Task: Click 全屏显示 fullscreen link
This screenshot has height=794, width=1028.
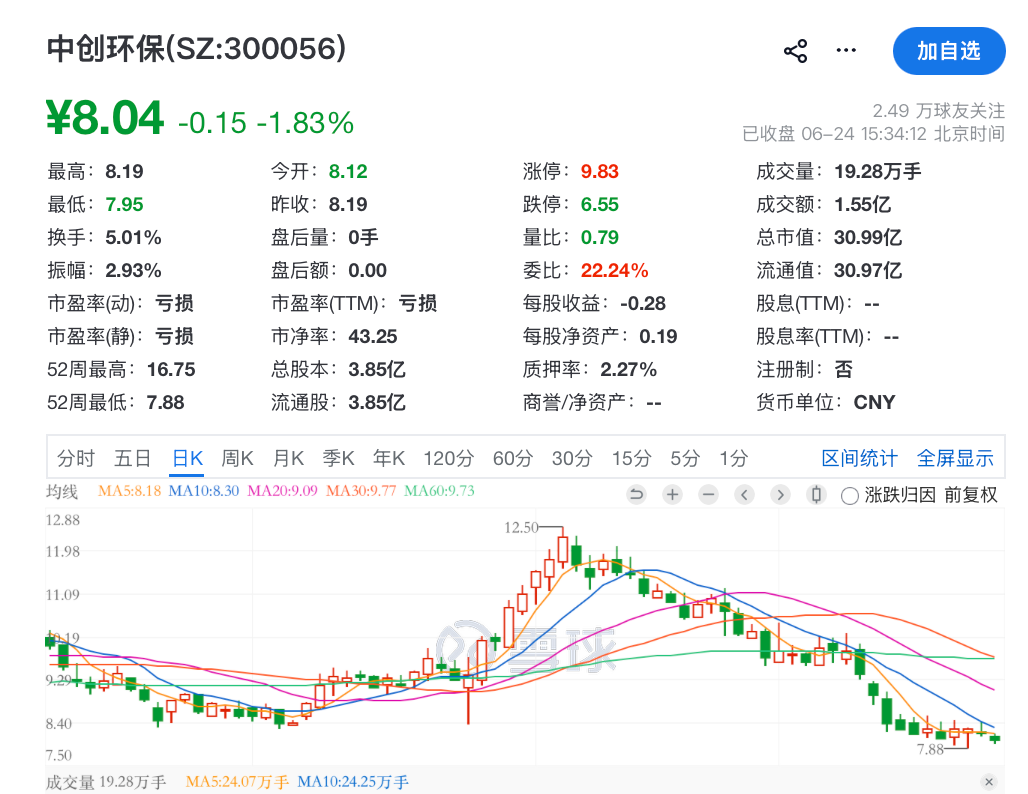Action: tap(955, 458)
